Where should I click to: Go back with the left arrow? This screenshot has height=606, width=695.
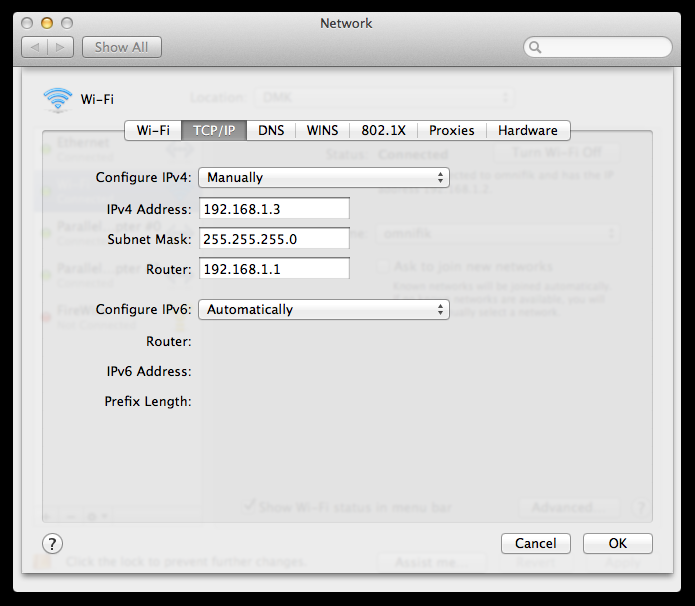tap(35, 47)
